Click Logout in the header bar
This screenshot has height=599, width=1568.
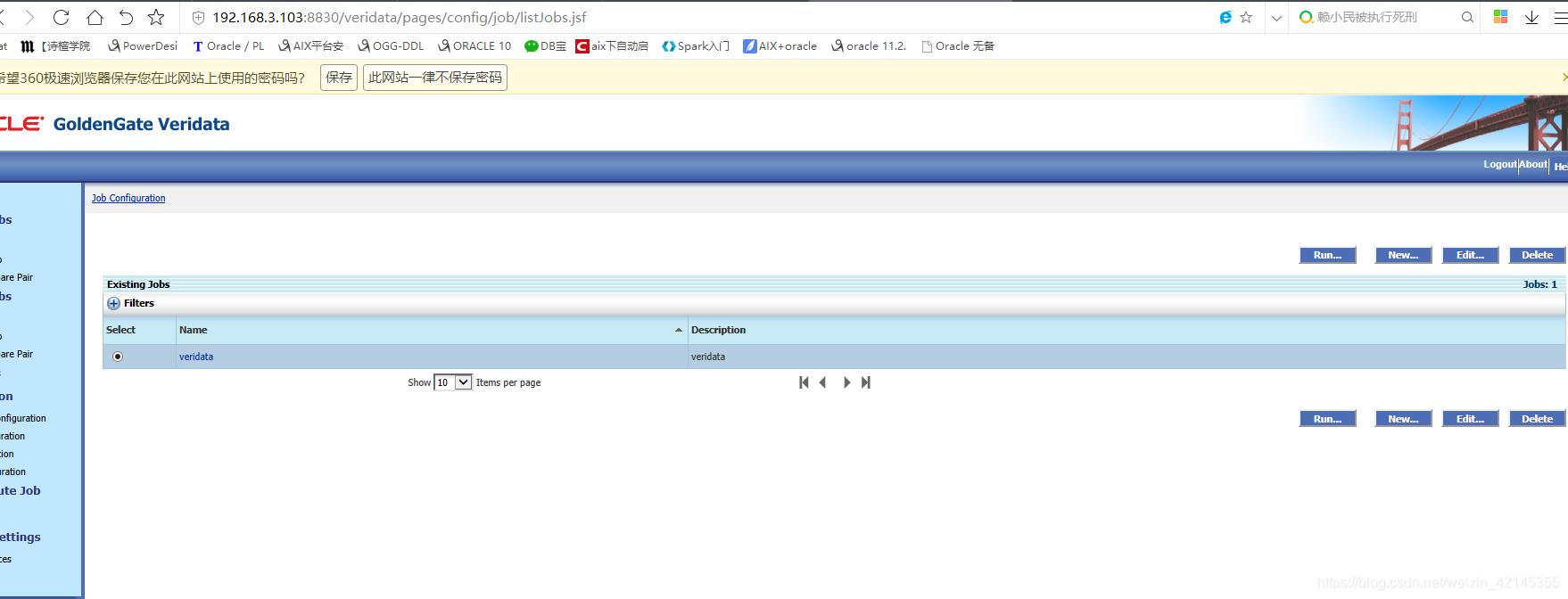1500,164
